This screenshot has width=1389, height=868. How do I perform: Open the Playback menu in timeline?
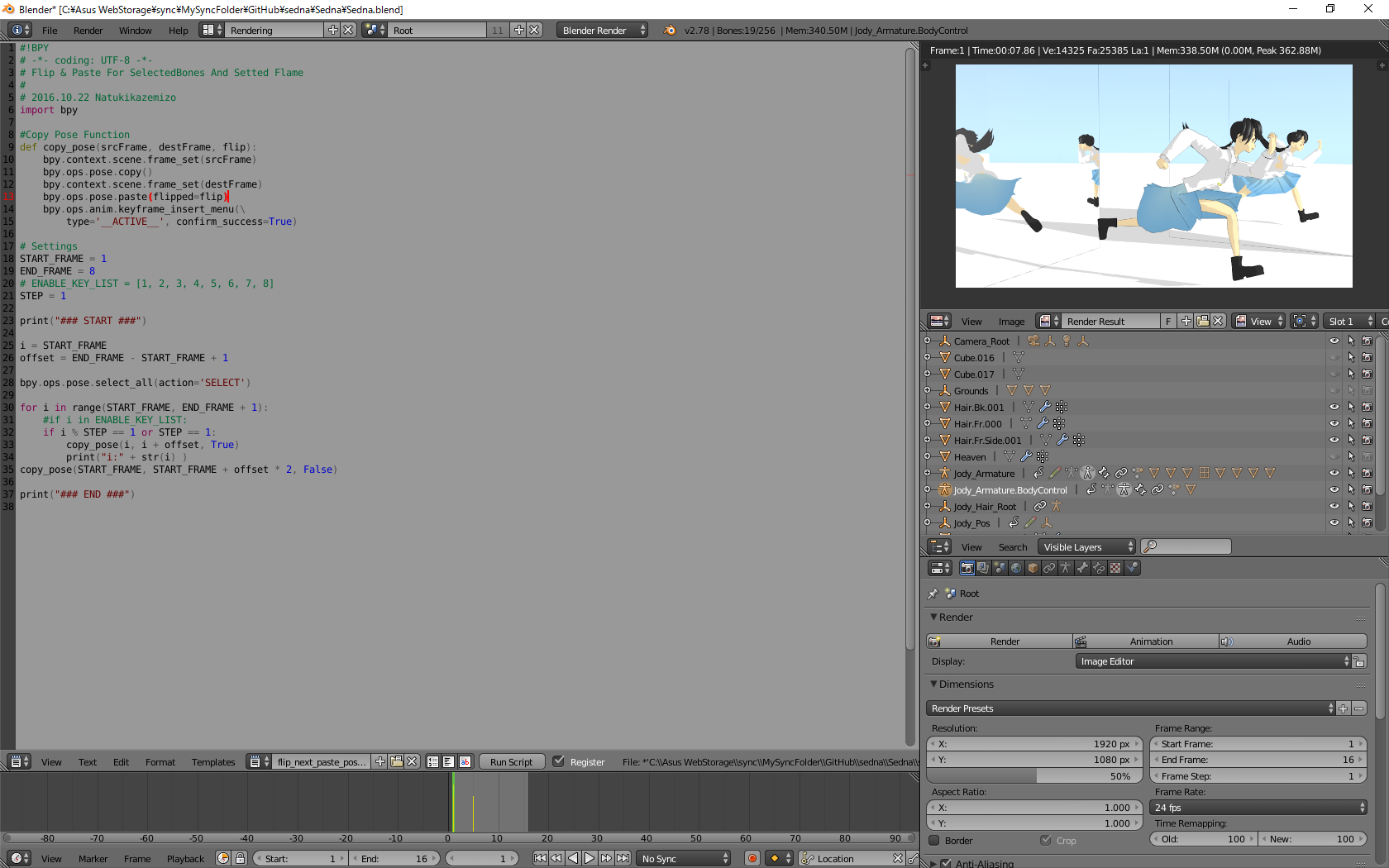click(185, 859)
